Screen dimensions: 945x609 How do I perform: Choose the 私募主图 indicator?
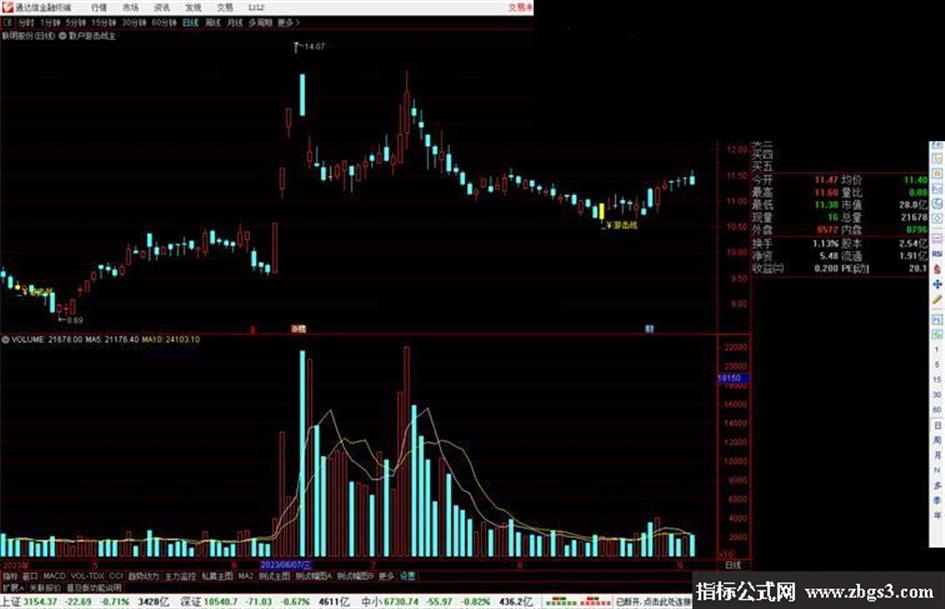tap(217, 576)
